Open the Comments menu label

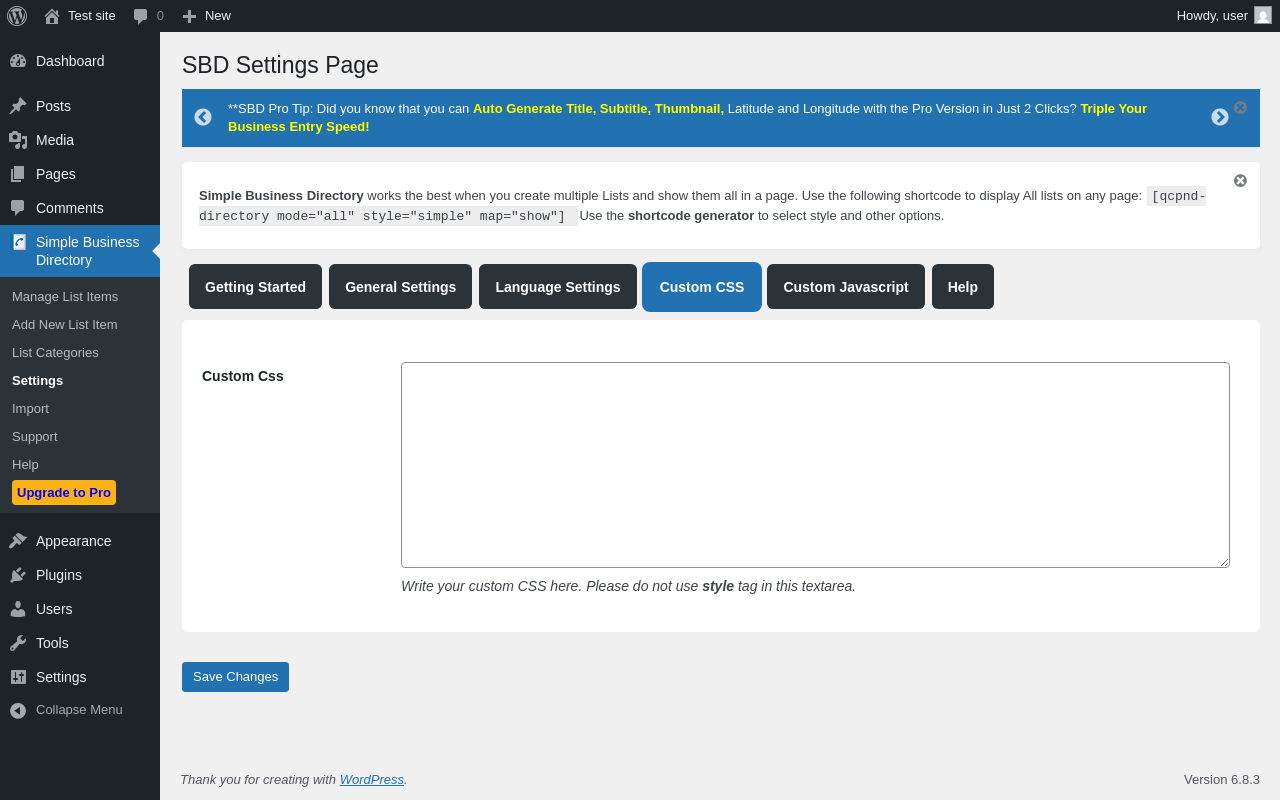(70, 208)
